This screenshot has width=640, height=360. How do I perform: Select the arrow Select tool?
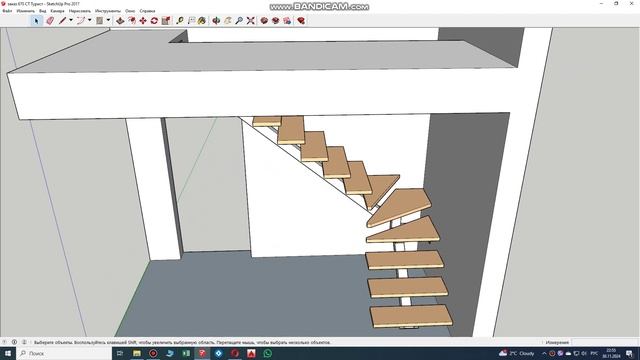click(36, 20)
